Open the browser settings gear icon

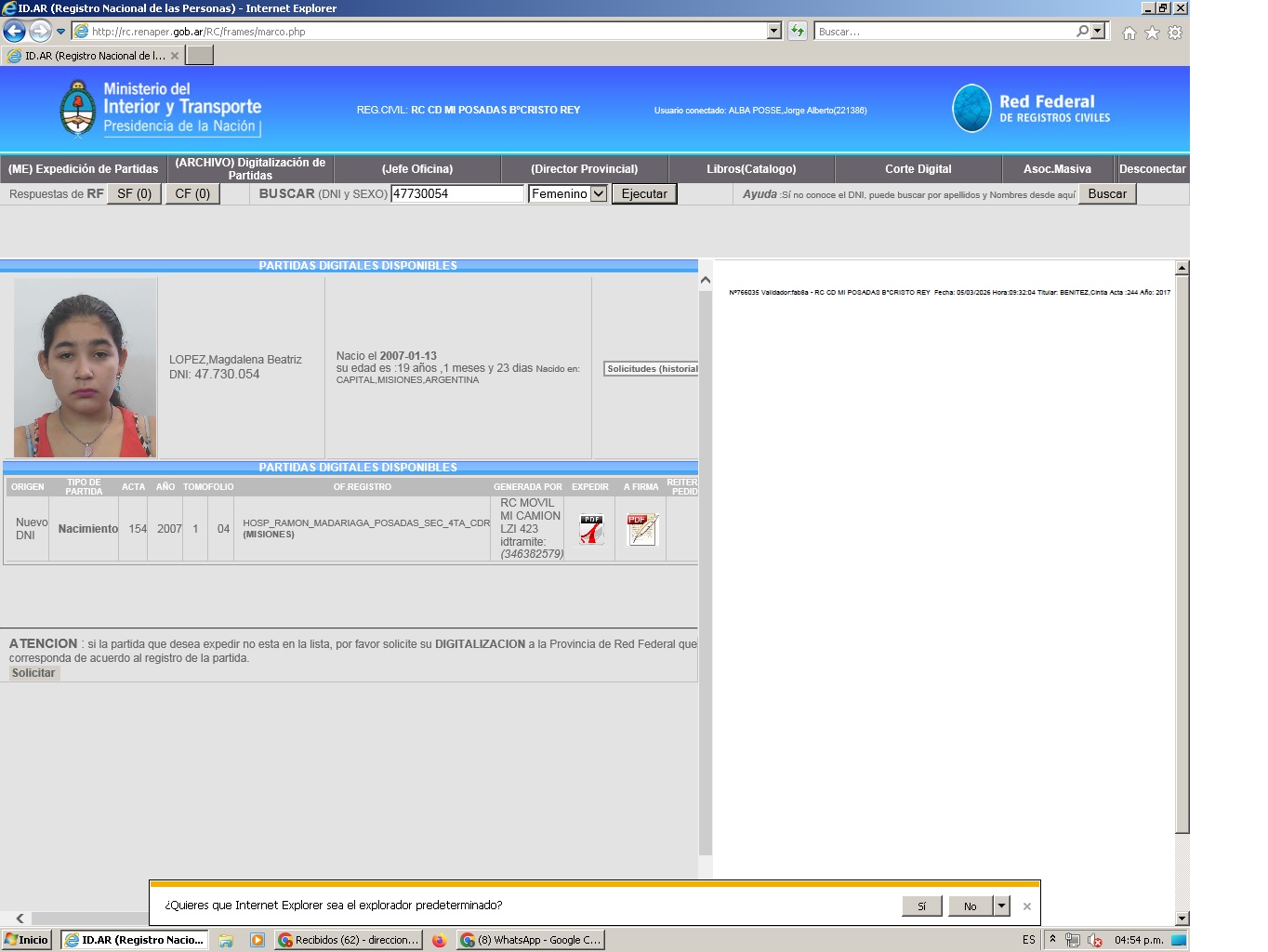point(1175,33)
